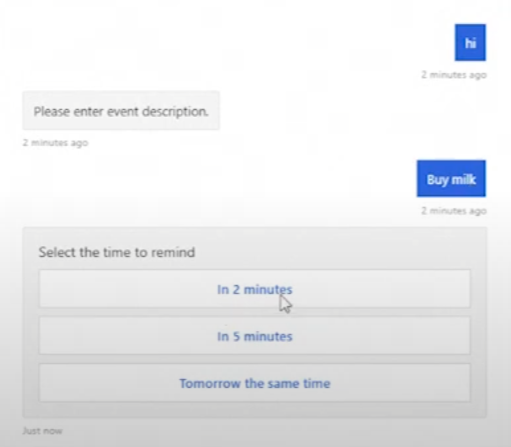Viewport: 511px width, 447px height.
Task: Click the timestamp below the "Buy milk" message
Action: point(454,211)
